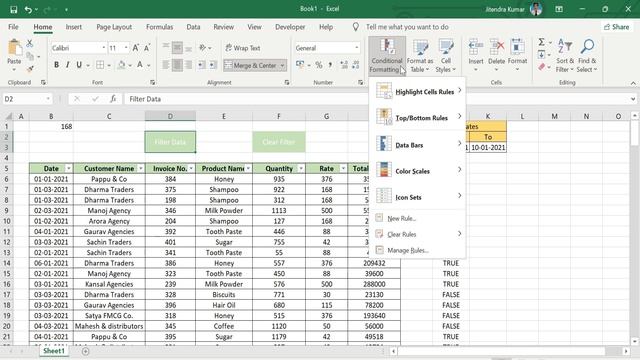Open Find & Select
The height and width of the screenshot is (360, 640).
tap(587, 56)
